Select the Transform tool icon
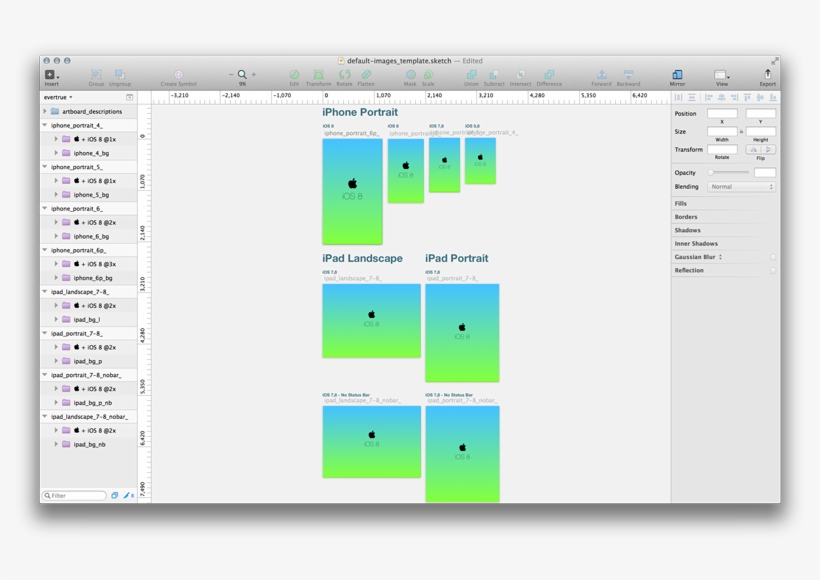 pos(318,75)
